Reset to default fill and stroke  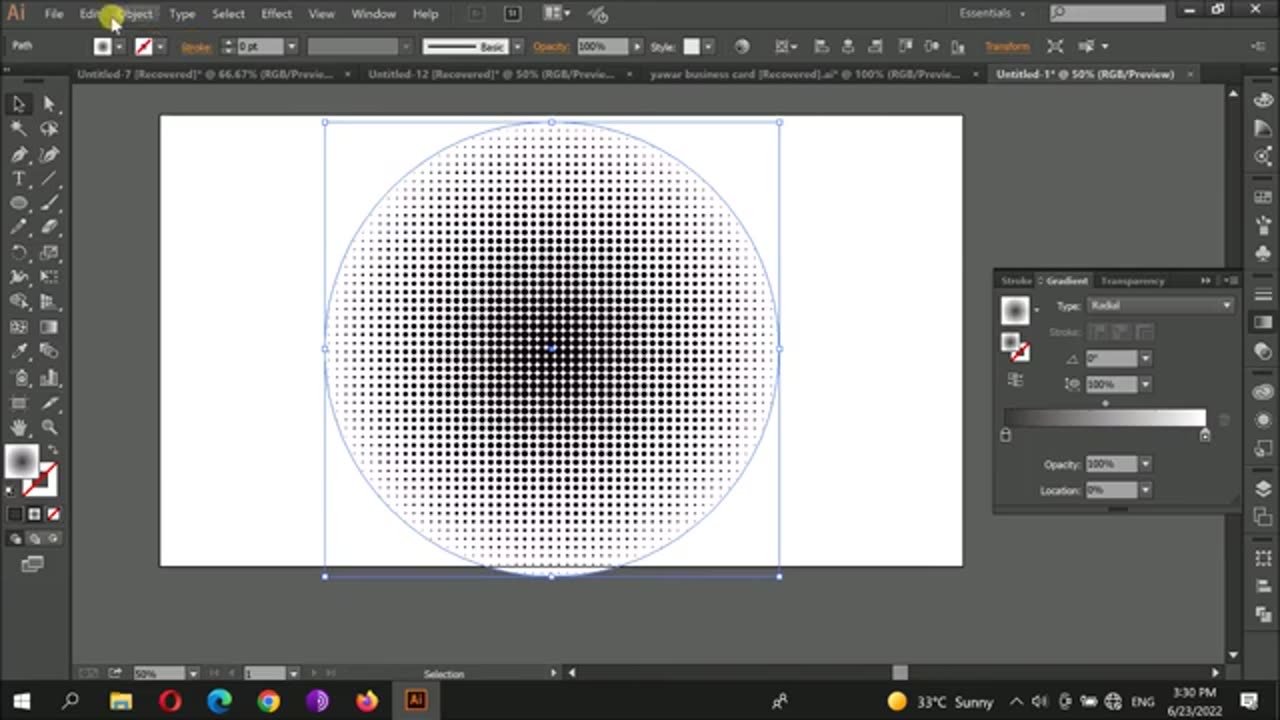pos(10,490)
